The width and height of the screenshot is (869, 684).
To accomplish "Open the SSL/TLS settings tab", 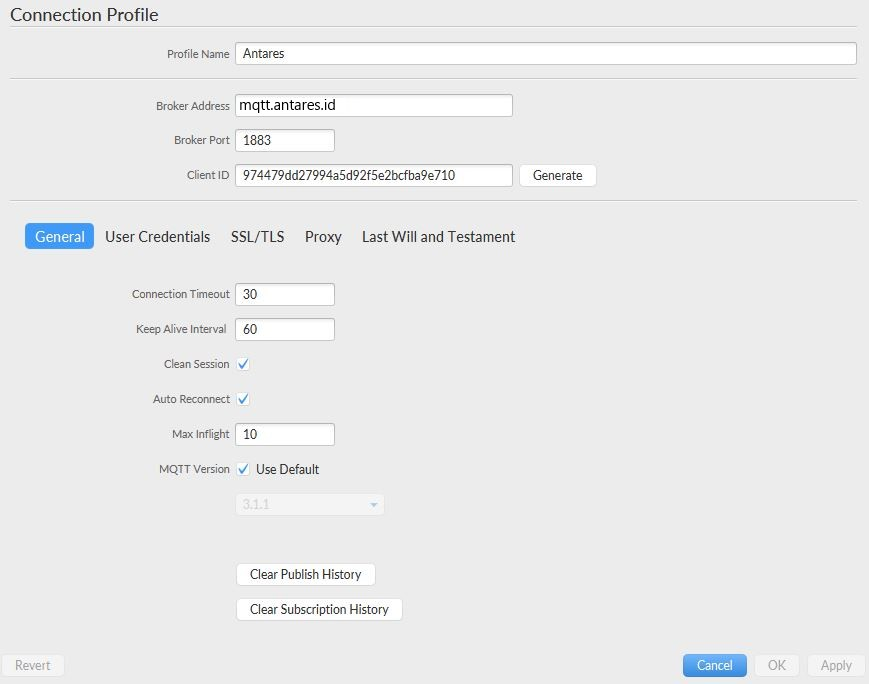I will tap(257, 237).
